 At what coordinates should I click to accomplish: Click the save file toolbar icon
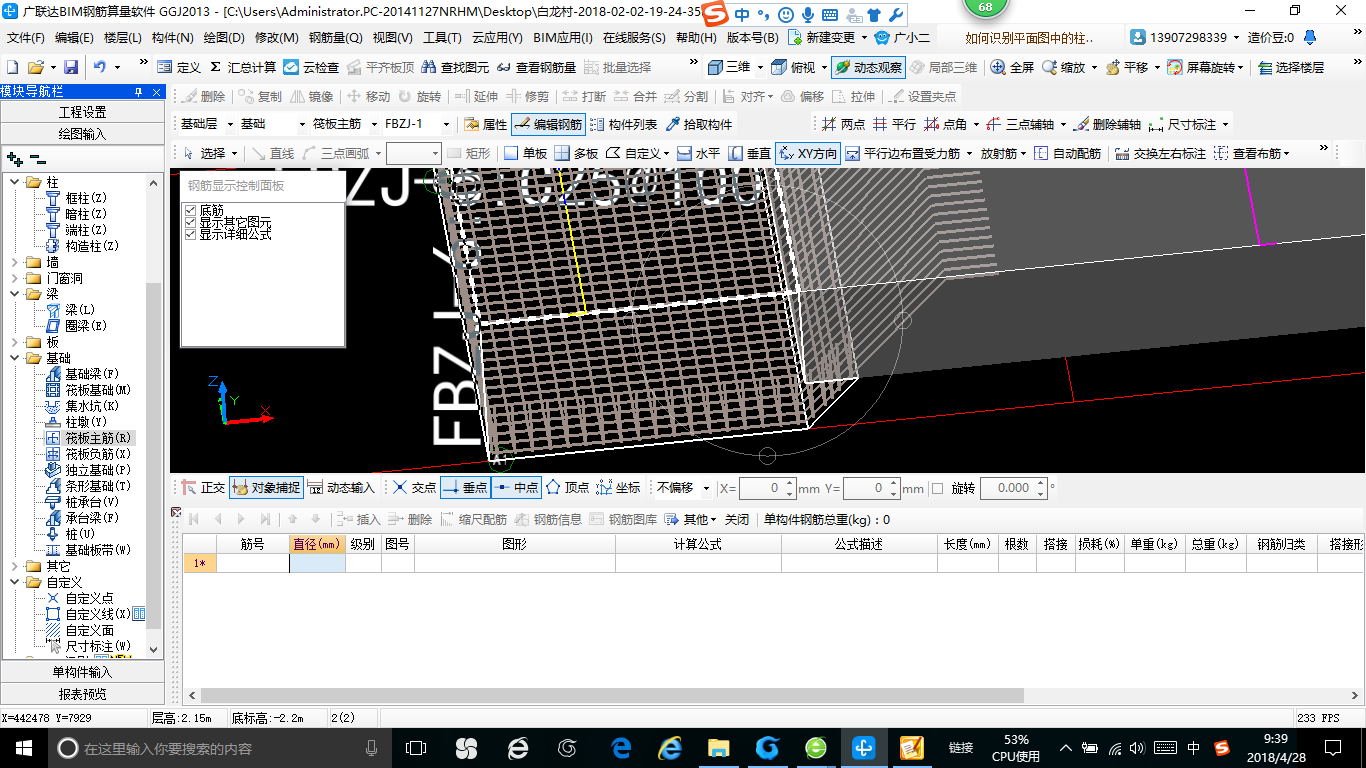click(x=71, y=67)
